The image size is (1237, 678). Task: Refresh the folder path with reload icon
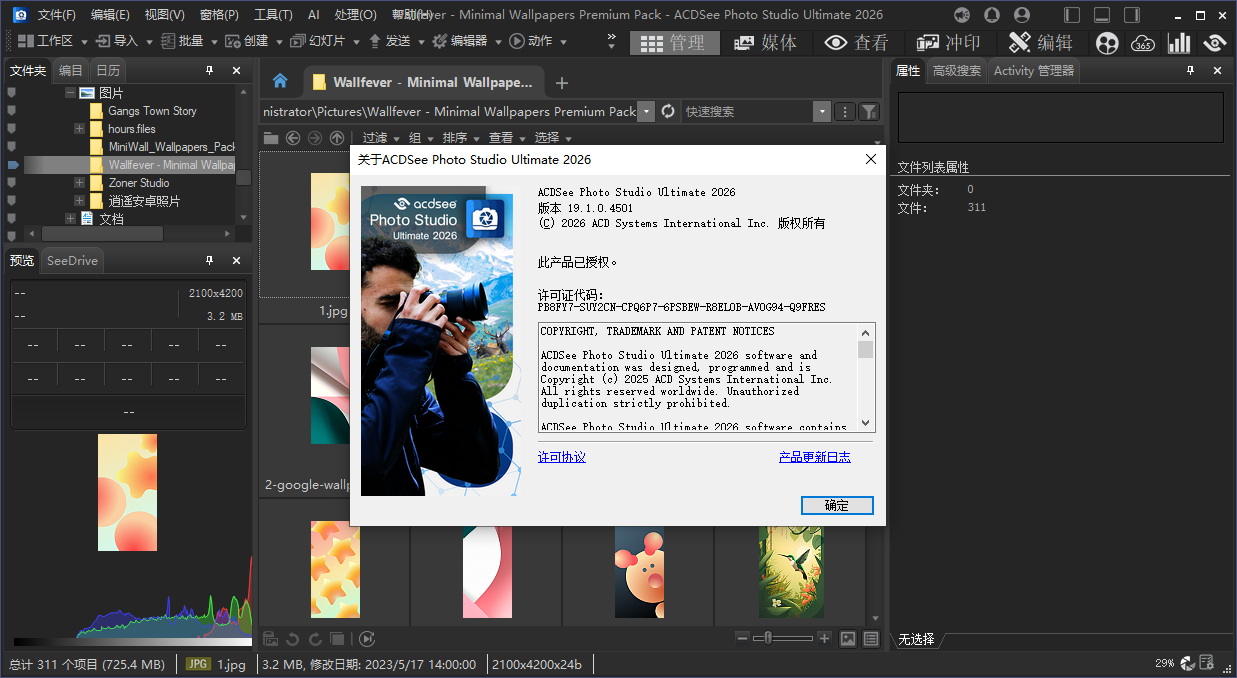[668, 112]
